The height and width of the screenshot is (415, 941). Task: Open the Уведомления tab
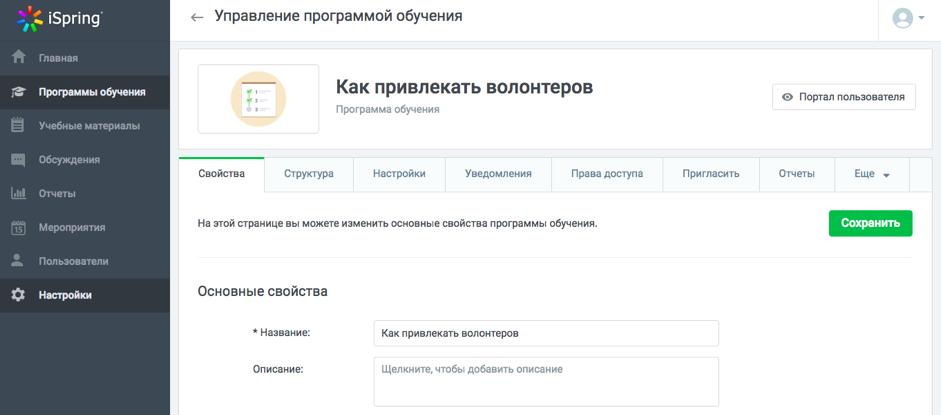pos(498,174)
